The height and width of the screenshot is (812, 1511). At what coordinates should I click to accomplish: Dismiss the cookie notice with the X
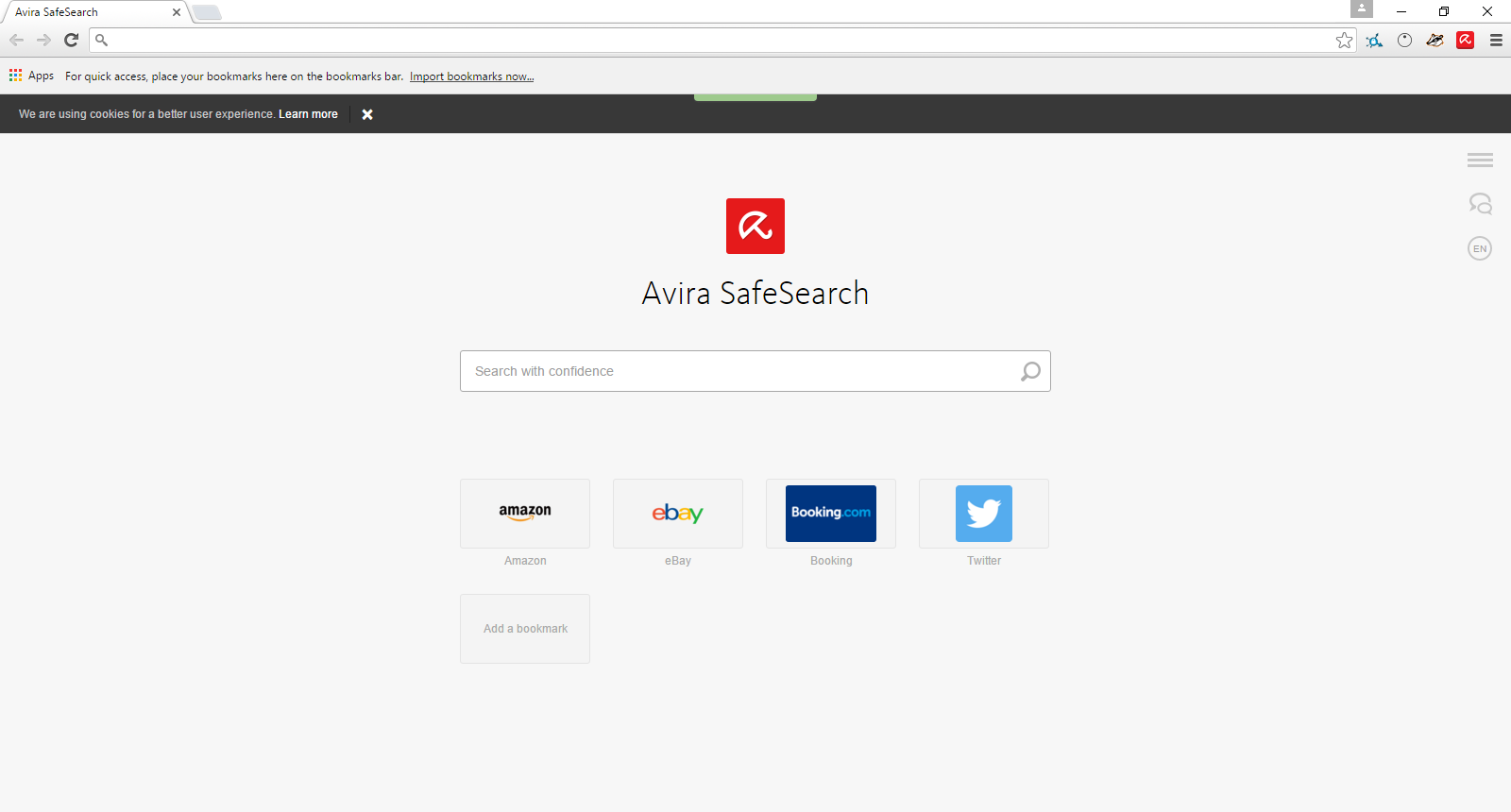pos(367,114)
